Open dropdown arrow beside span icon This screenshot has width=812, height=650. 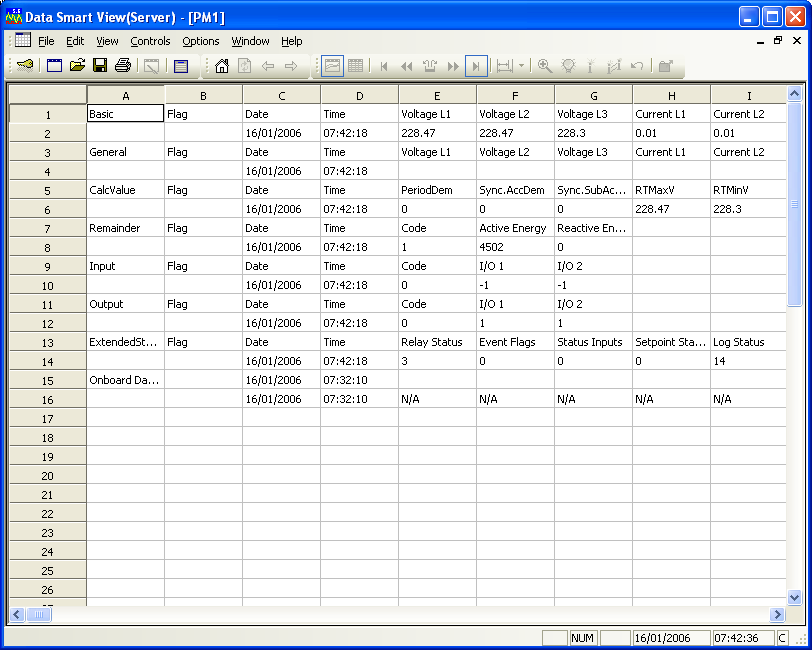(521, 66)
